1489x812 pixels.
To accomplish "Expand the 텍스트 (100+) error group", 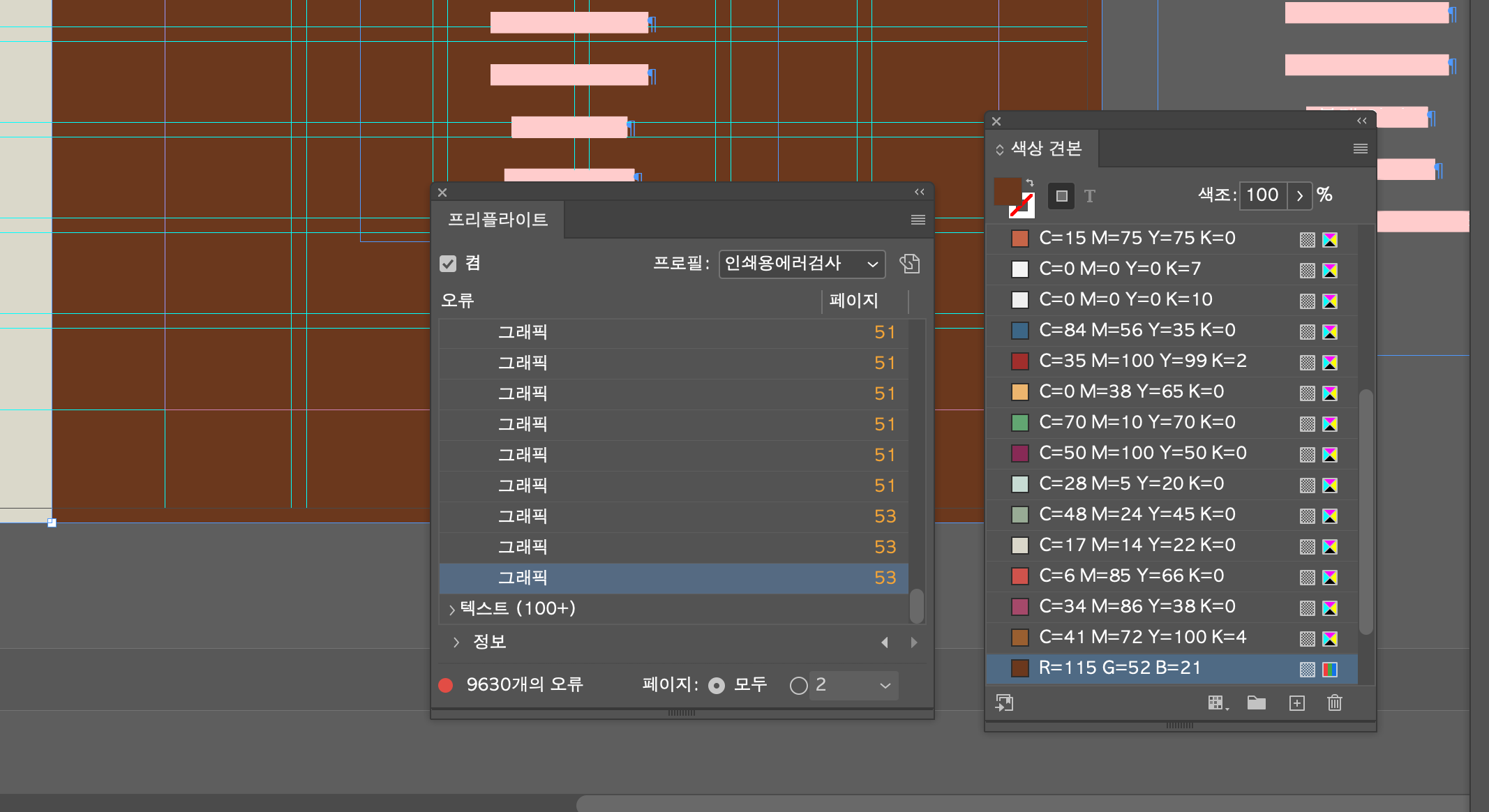I will pyautogui.click(x=452, y=609).
